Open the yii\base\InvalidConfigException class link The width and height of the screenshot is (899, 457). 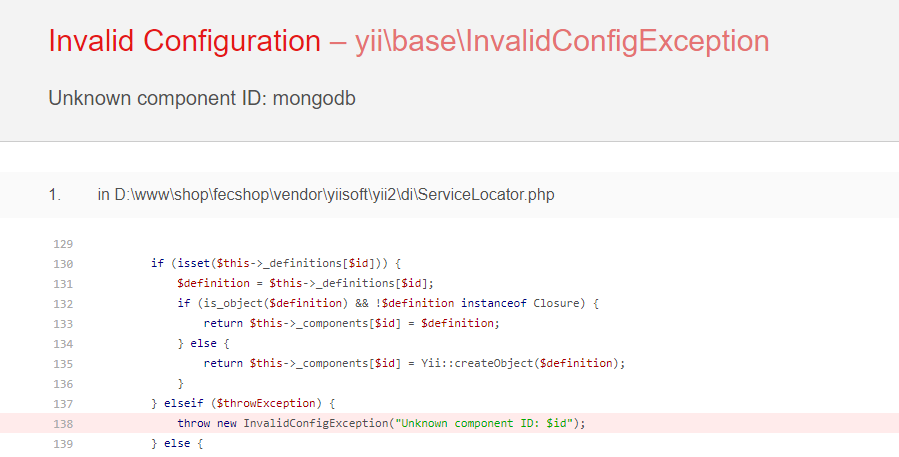pyautogui.click(x=562, y=41)
